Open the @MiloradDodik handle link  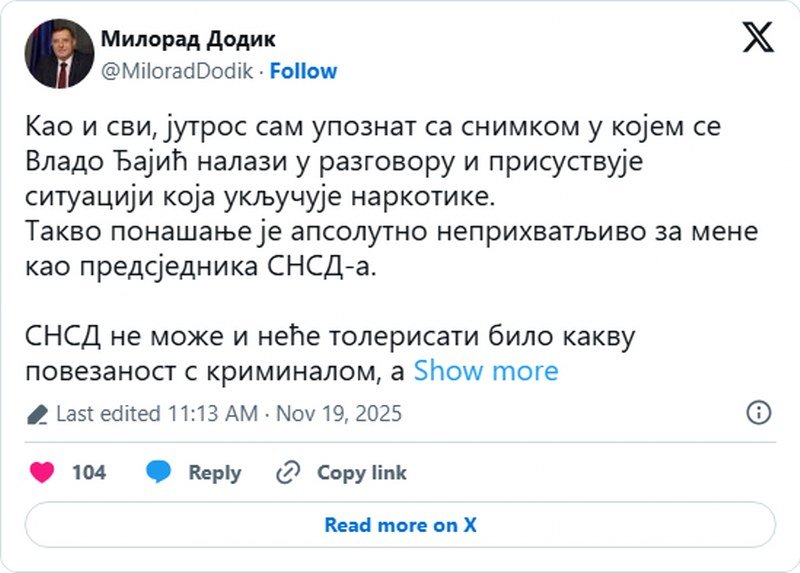point(178,71)
